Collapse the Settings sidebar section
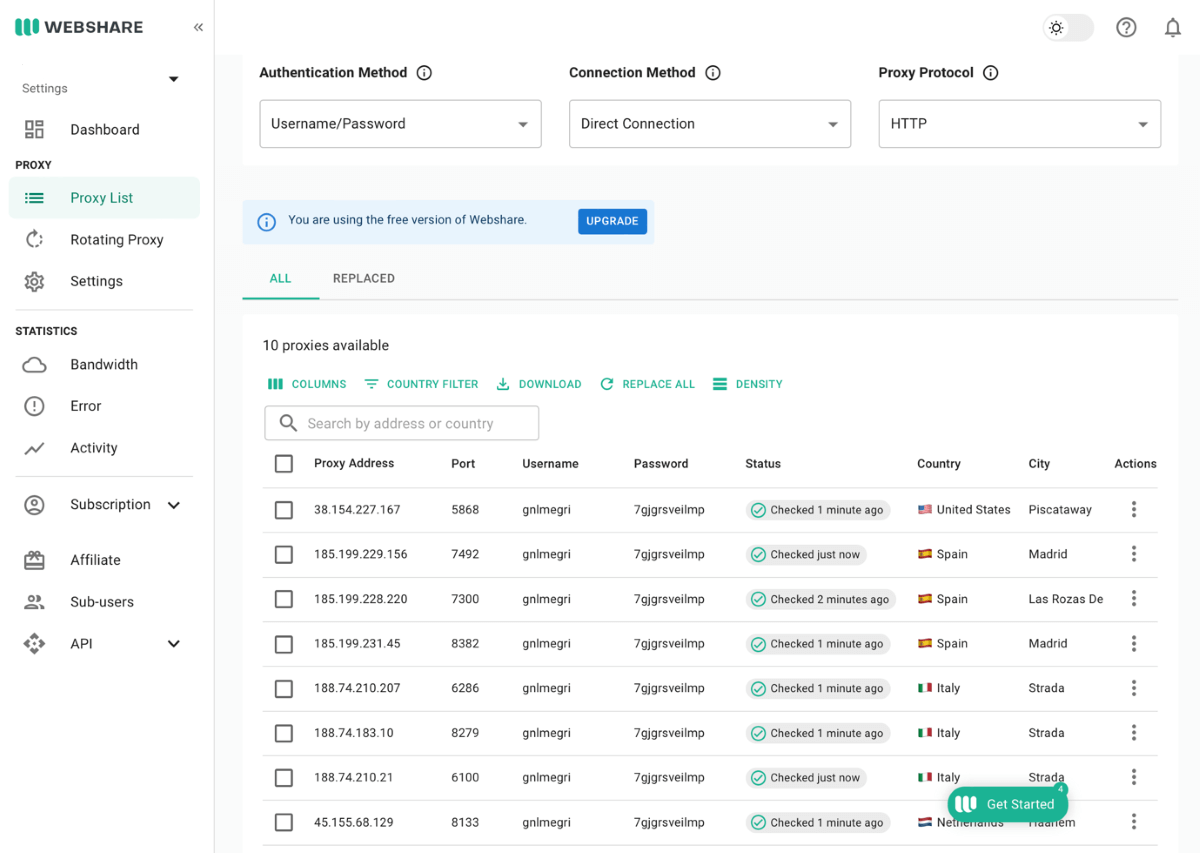 coord(172,79)
